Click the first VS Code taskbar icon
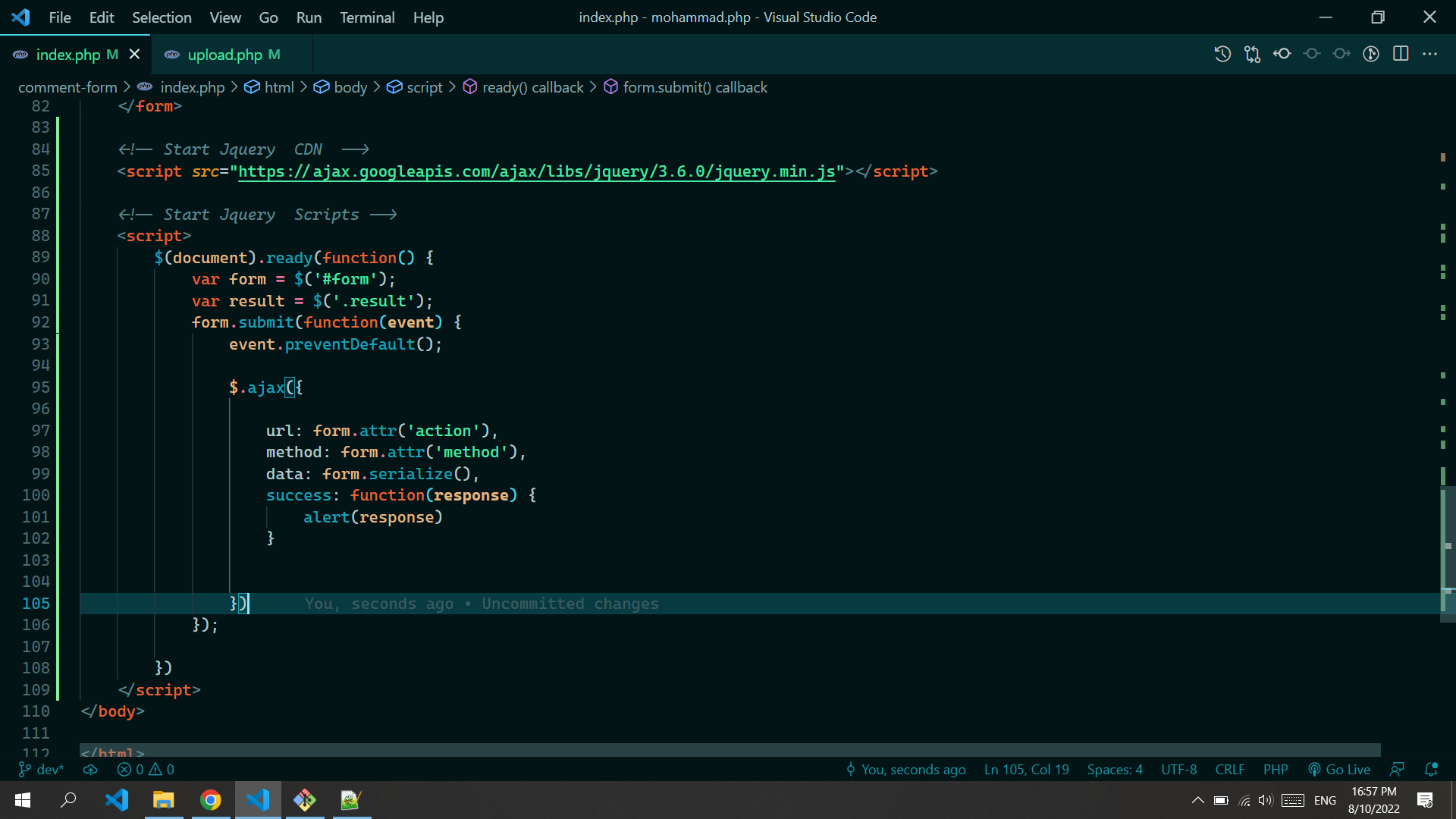 [x=117, y=800]
